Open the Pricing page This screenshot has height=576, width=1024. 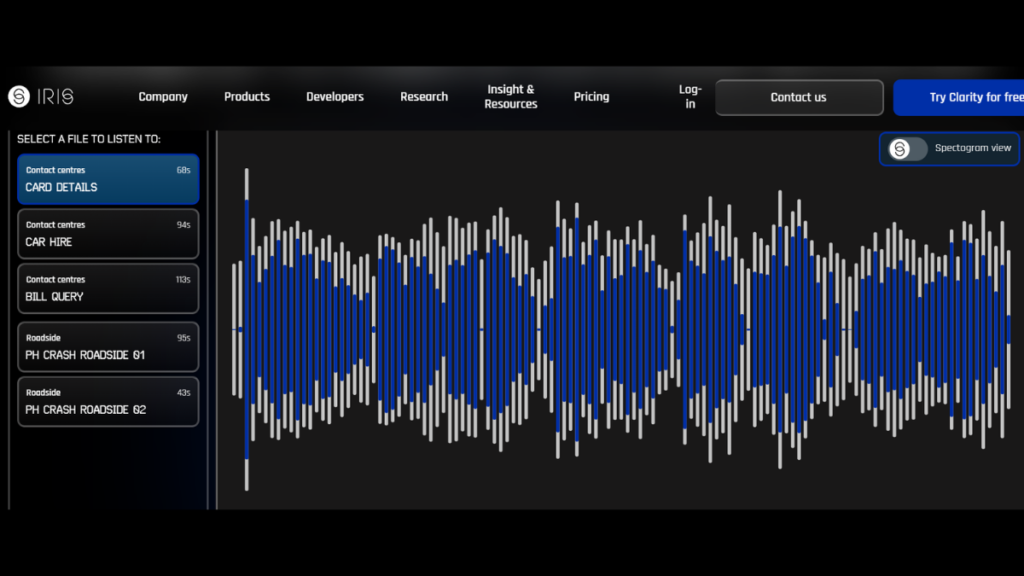point(591,97)
